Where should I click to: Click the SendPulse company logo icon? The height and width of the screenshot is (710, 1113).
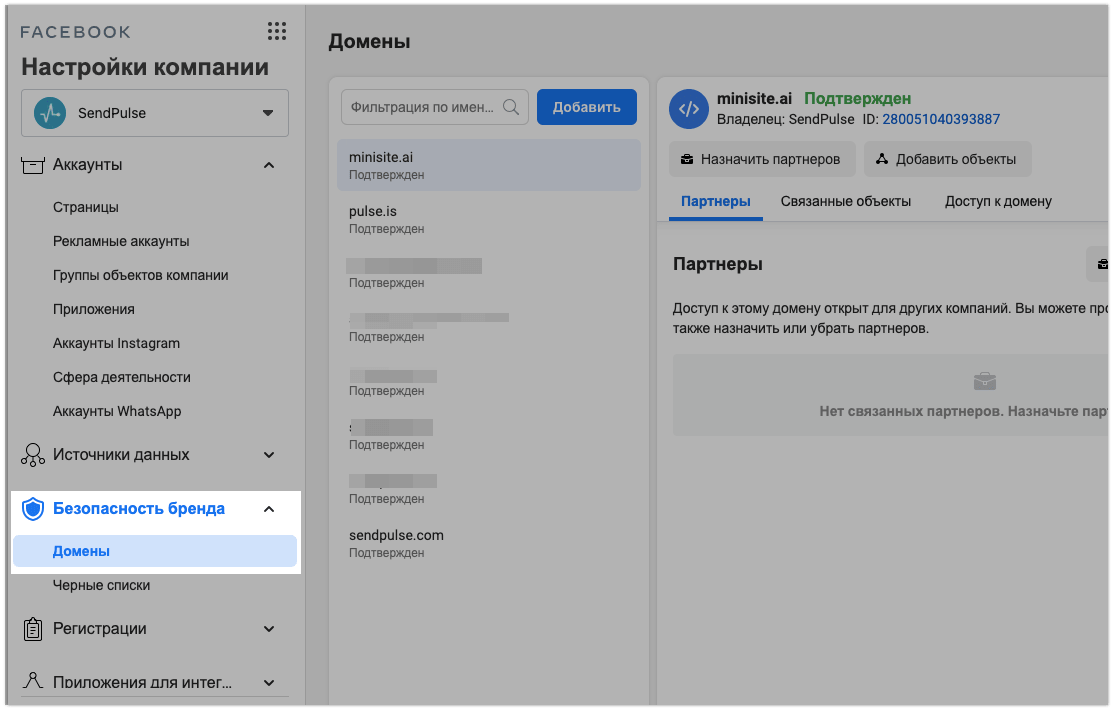[50, 113]
